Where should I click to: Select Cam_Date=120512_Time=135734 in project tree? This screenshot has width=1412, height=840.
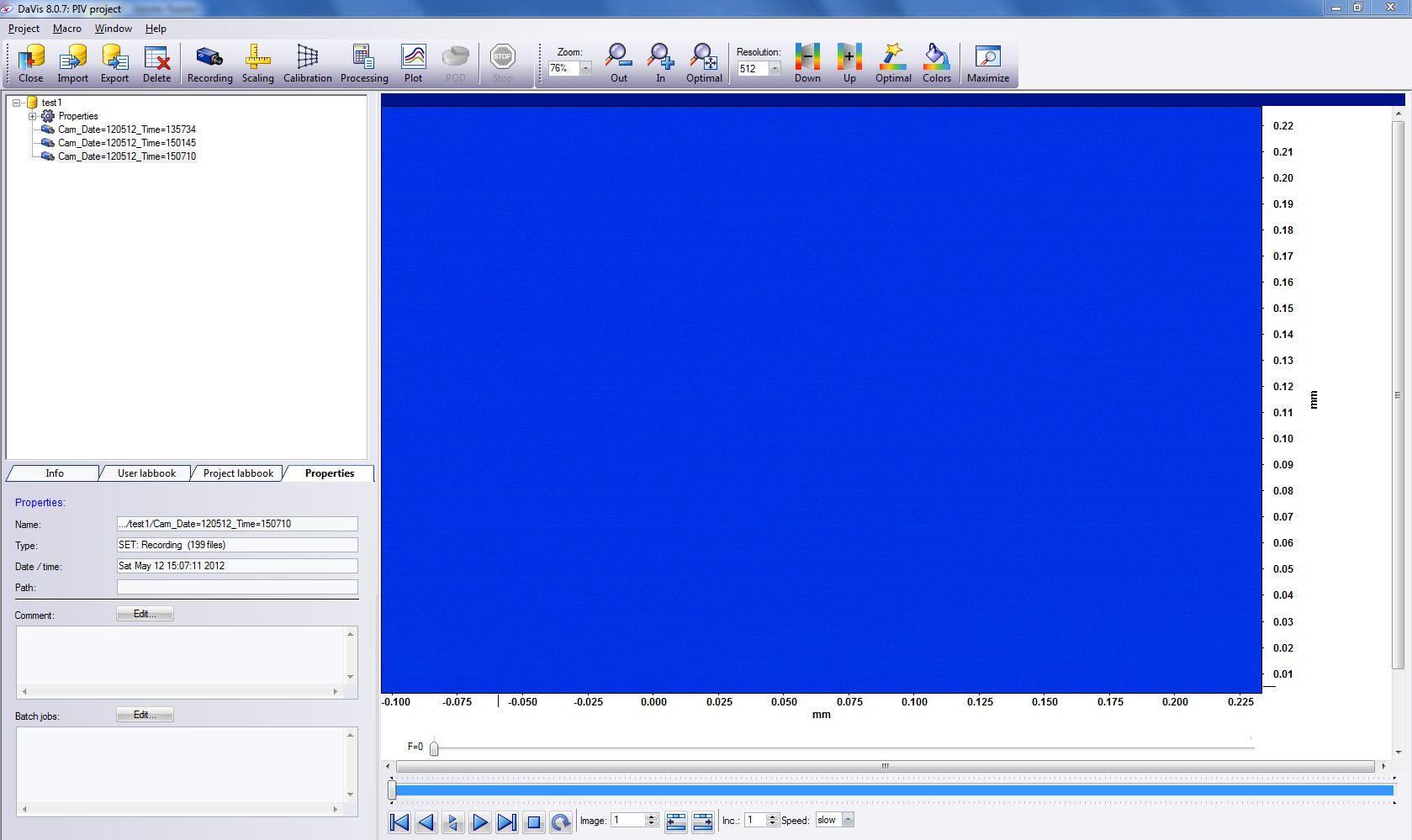click(x=126, y=129)
